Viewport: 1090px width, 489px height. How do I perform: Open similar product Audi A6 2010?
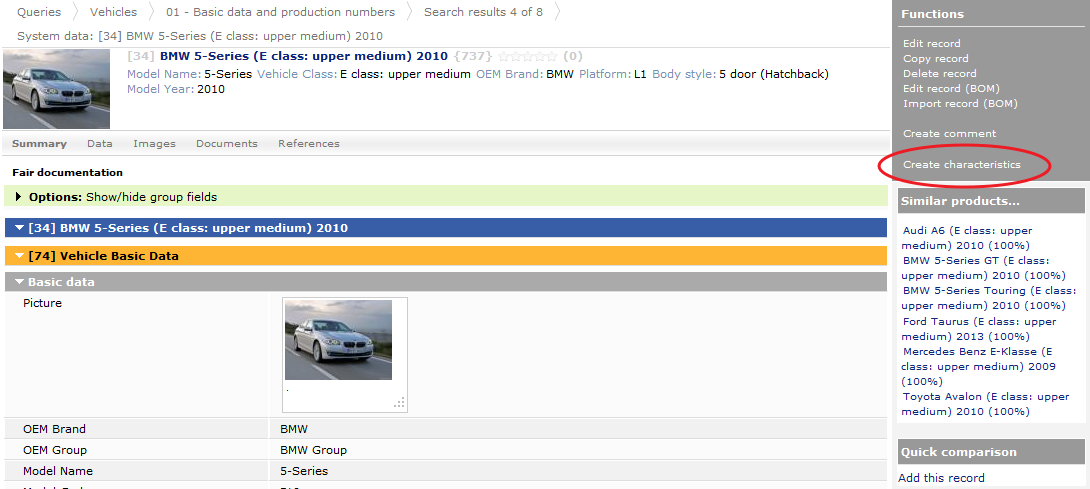tap(967, 238)
